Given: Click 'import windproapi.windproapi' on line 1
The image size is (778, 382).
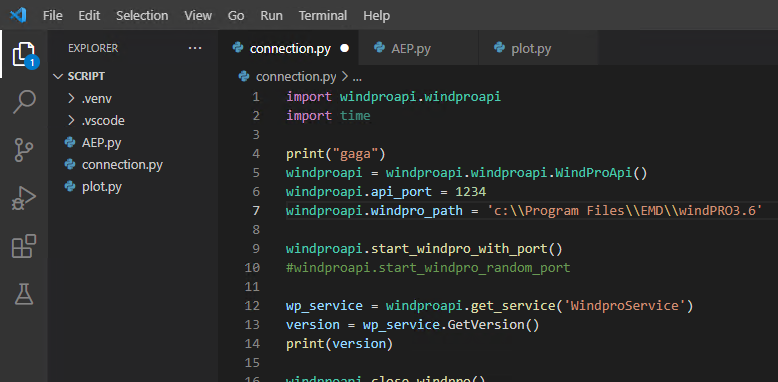Looking at the screenshot, I should (393, 97).
